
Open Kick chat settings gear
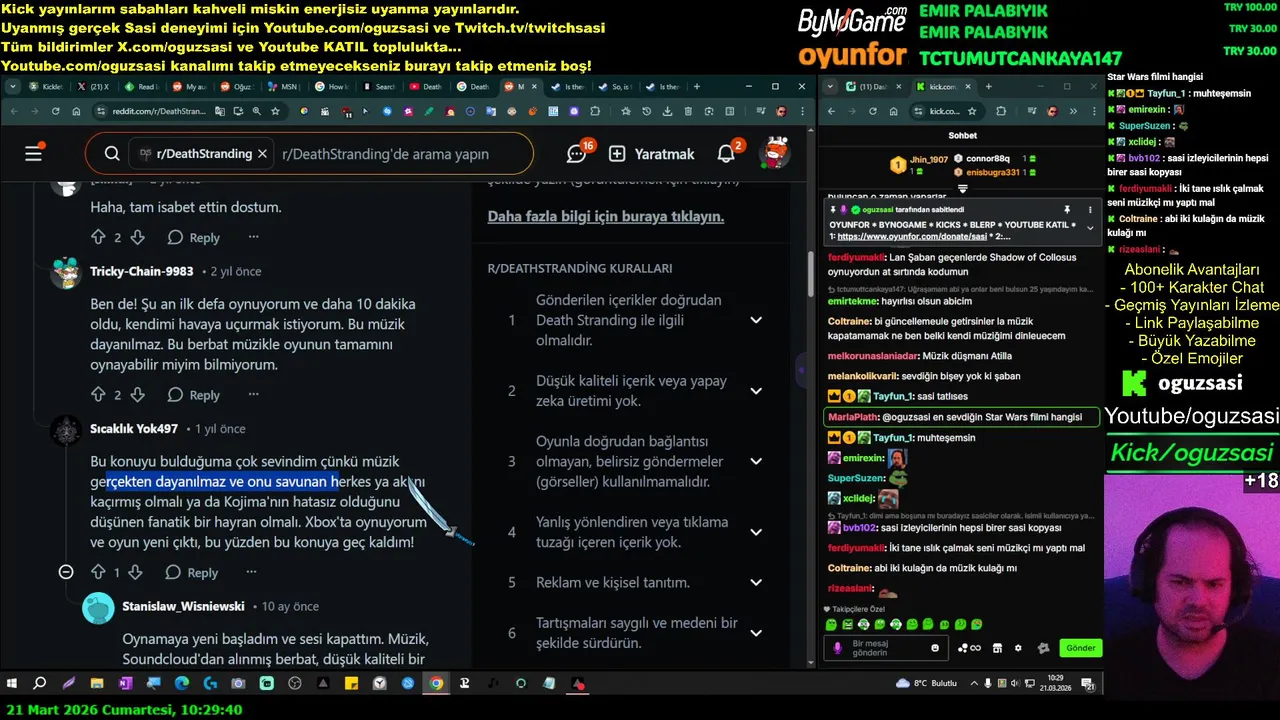(x=1018, y=648)
